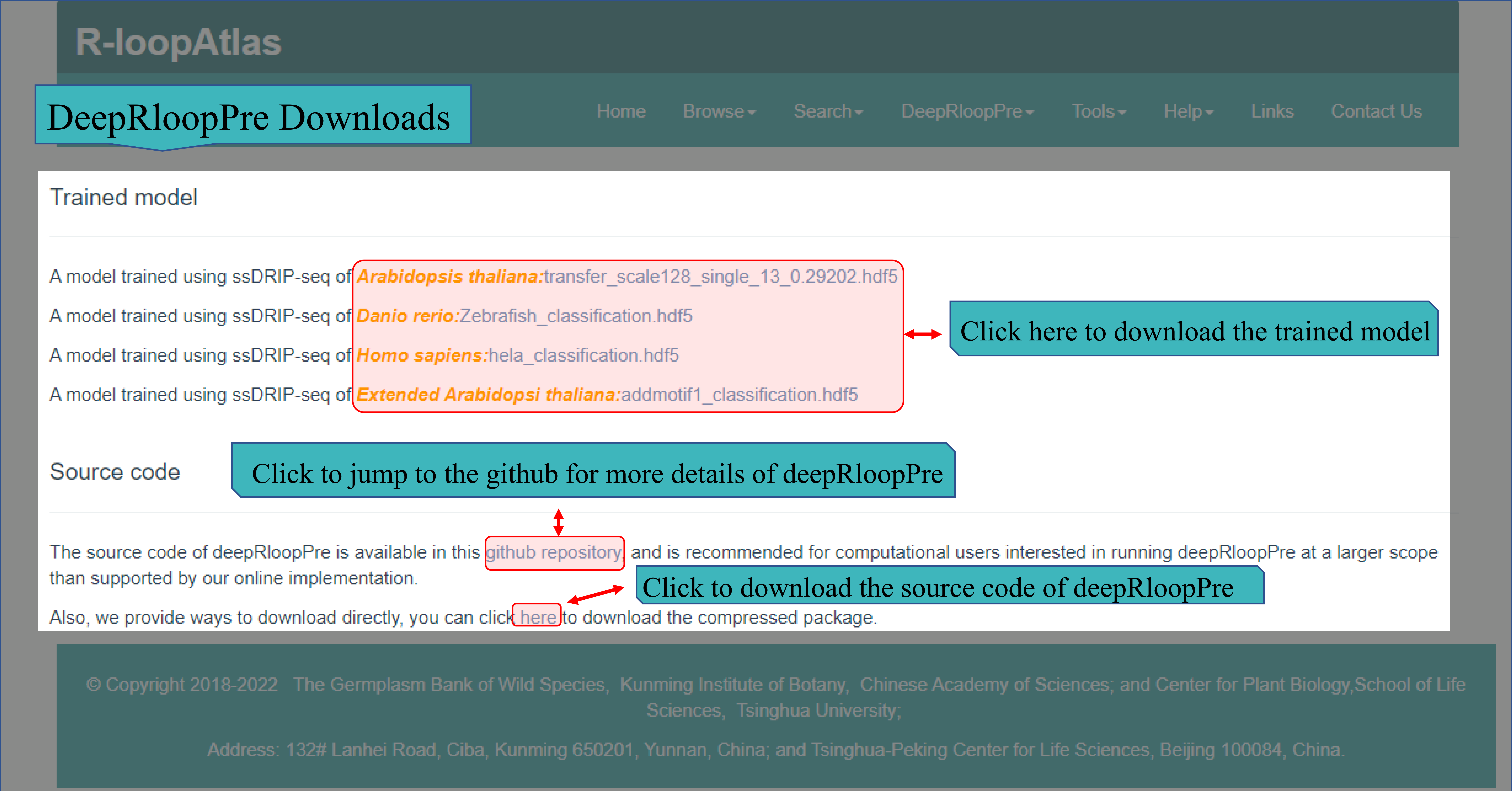Expand the Search dropdown menu
This screenshot has width=1512, height=791.
828,111
